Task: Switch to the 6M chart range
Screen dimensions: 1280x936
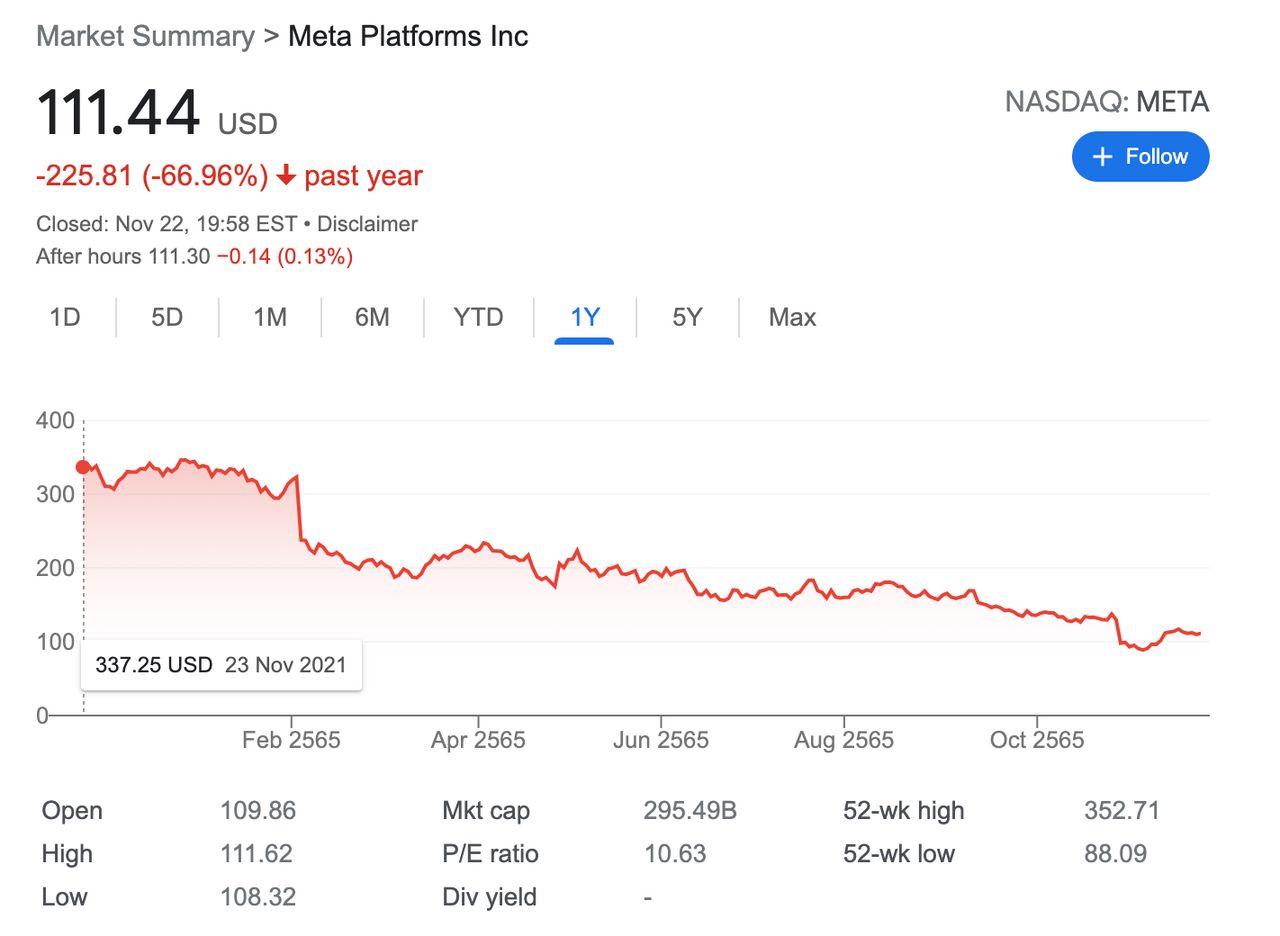Action: tap(372, 318)
